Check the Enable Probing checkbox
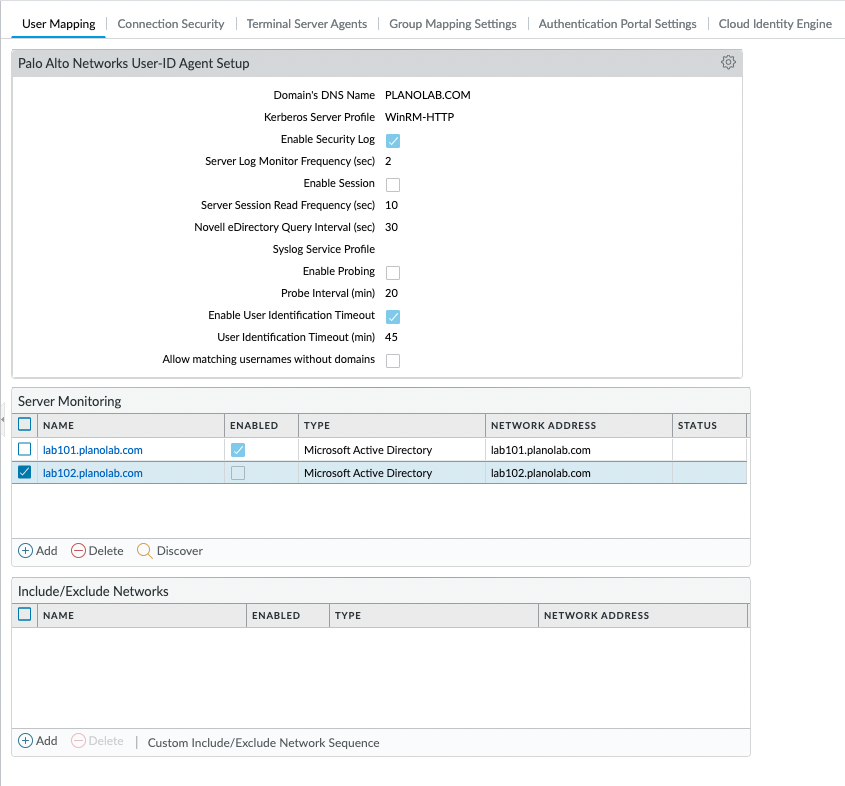Screen dimensions: 845x786 [393, 272]
